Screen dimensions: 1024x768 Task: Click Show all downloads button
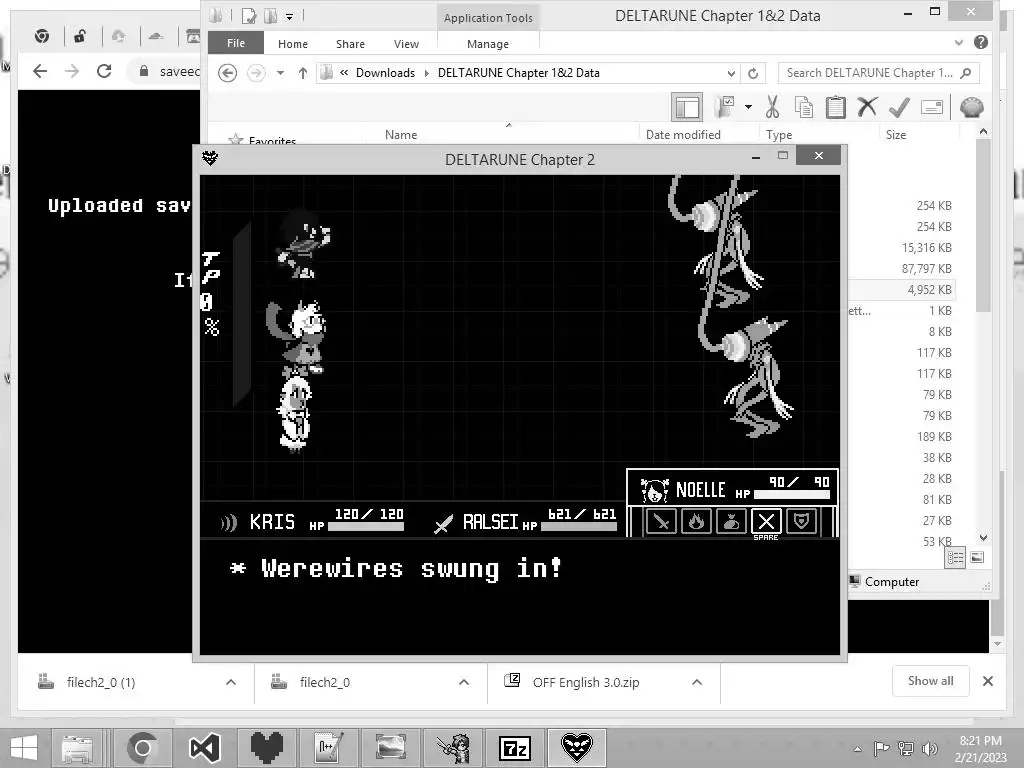(x=930, y=681)
